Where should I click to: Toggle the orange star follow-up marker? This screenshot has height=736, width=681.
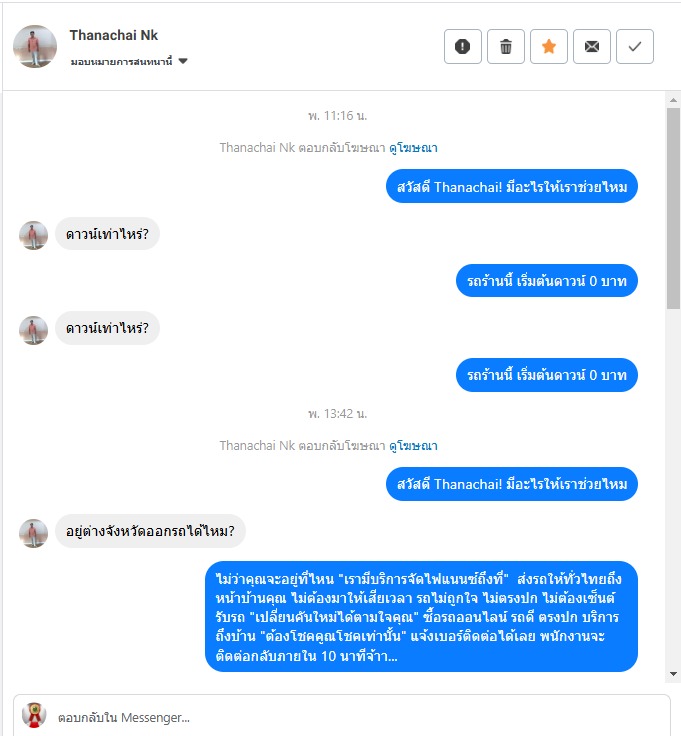tap(549, 46)
